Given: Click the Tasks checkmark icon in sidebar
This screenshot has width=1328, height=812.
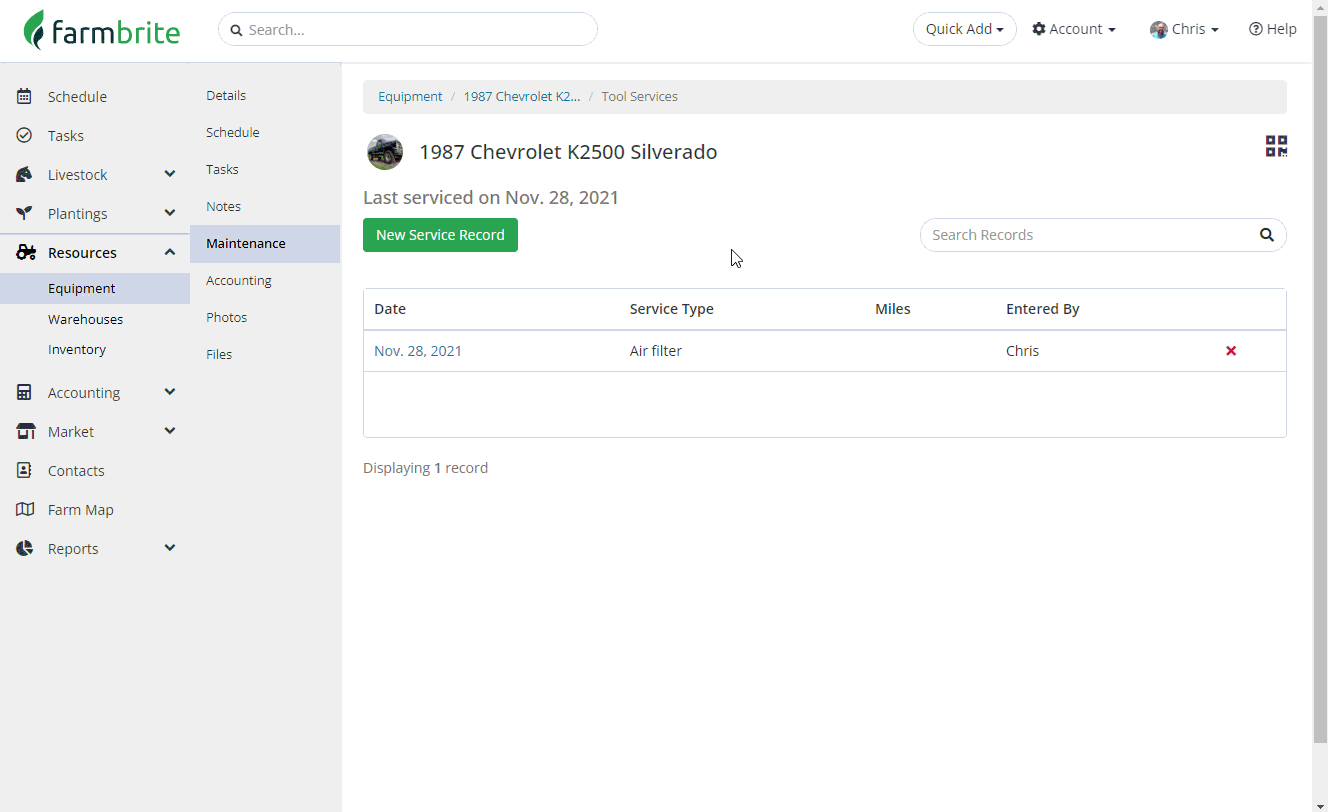Looking at the screenshot, I should (x=24, y=136).
